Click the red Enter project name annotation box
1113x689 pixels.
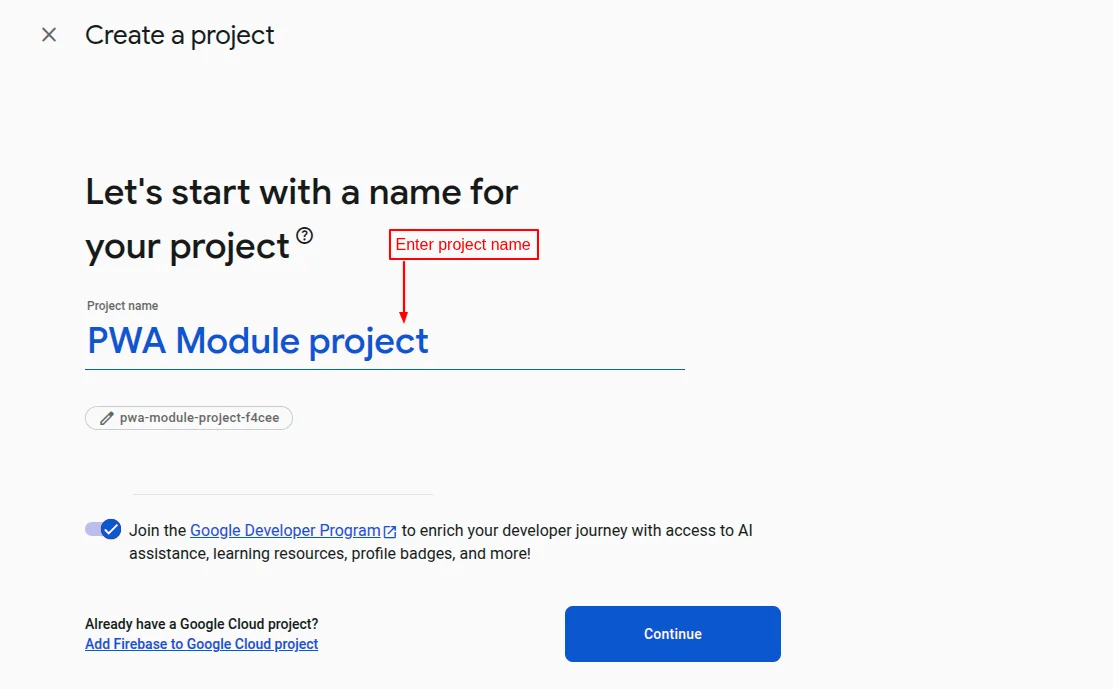tap(463, 244)
